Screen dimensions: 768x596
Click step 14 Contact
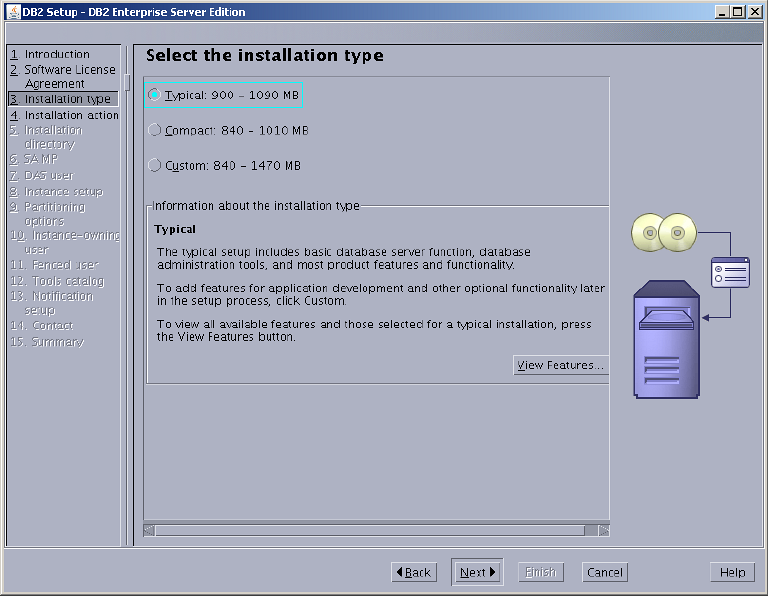pyautogui.click(x=42, y=326)
